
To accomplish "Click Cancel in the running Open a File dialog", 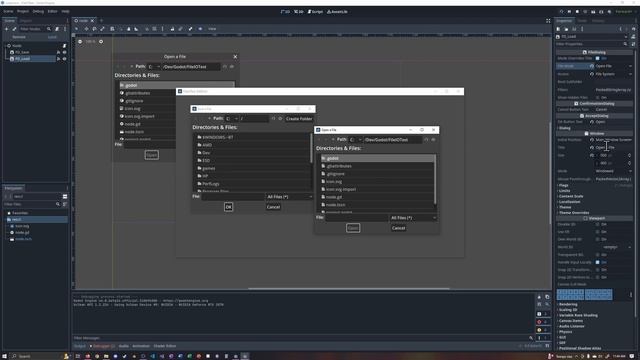I will 398,228.
